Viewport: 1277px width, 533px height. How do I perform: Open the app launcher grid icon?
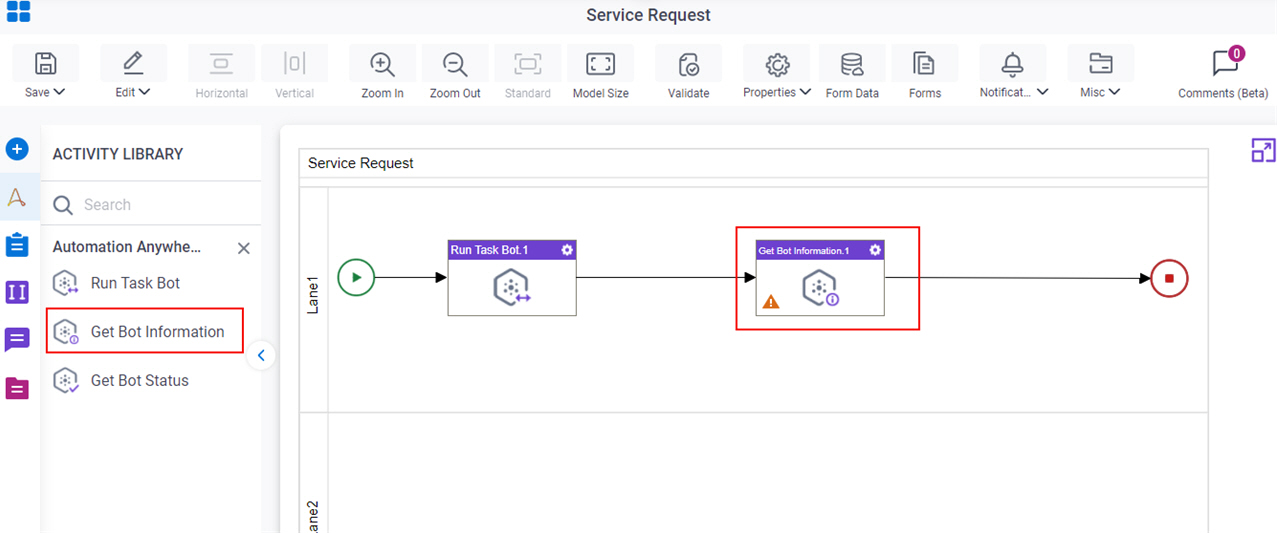click(x=18, y=11)
